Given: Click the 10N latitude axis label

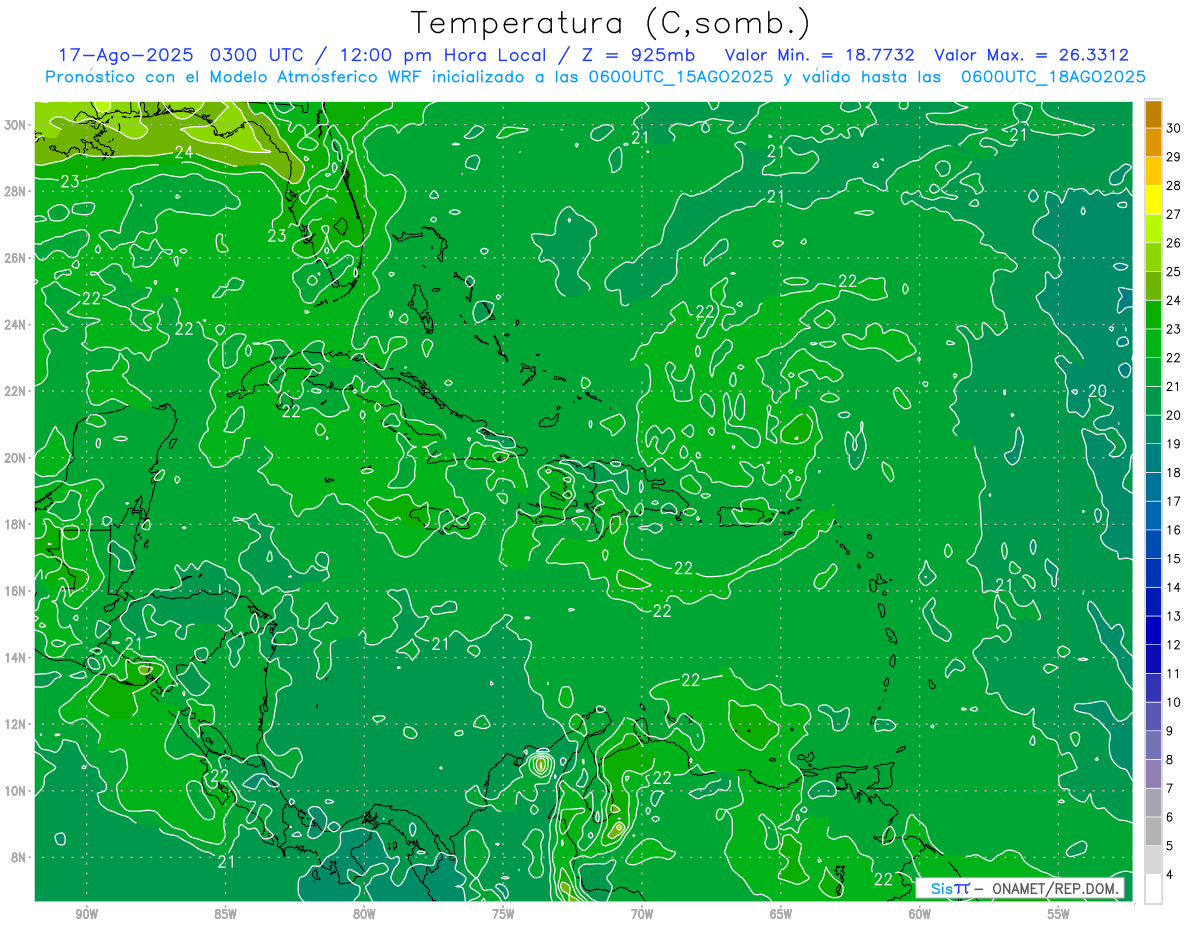Looking at the screenshot, I should pyautogui.click(x=16, y=791).
